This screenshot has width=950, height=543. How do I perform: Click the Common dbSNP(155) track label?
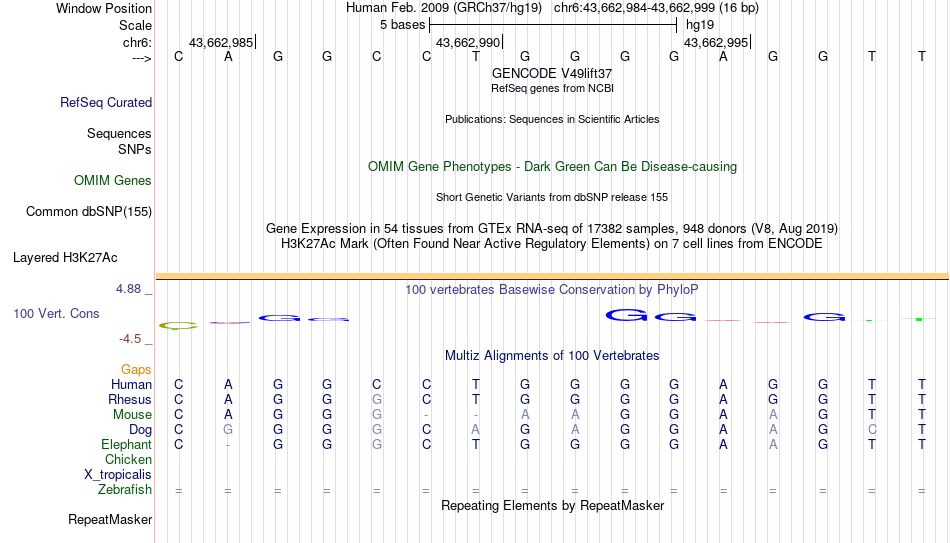click(x=89, y=212)
